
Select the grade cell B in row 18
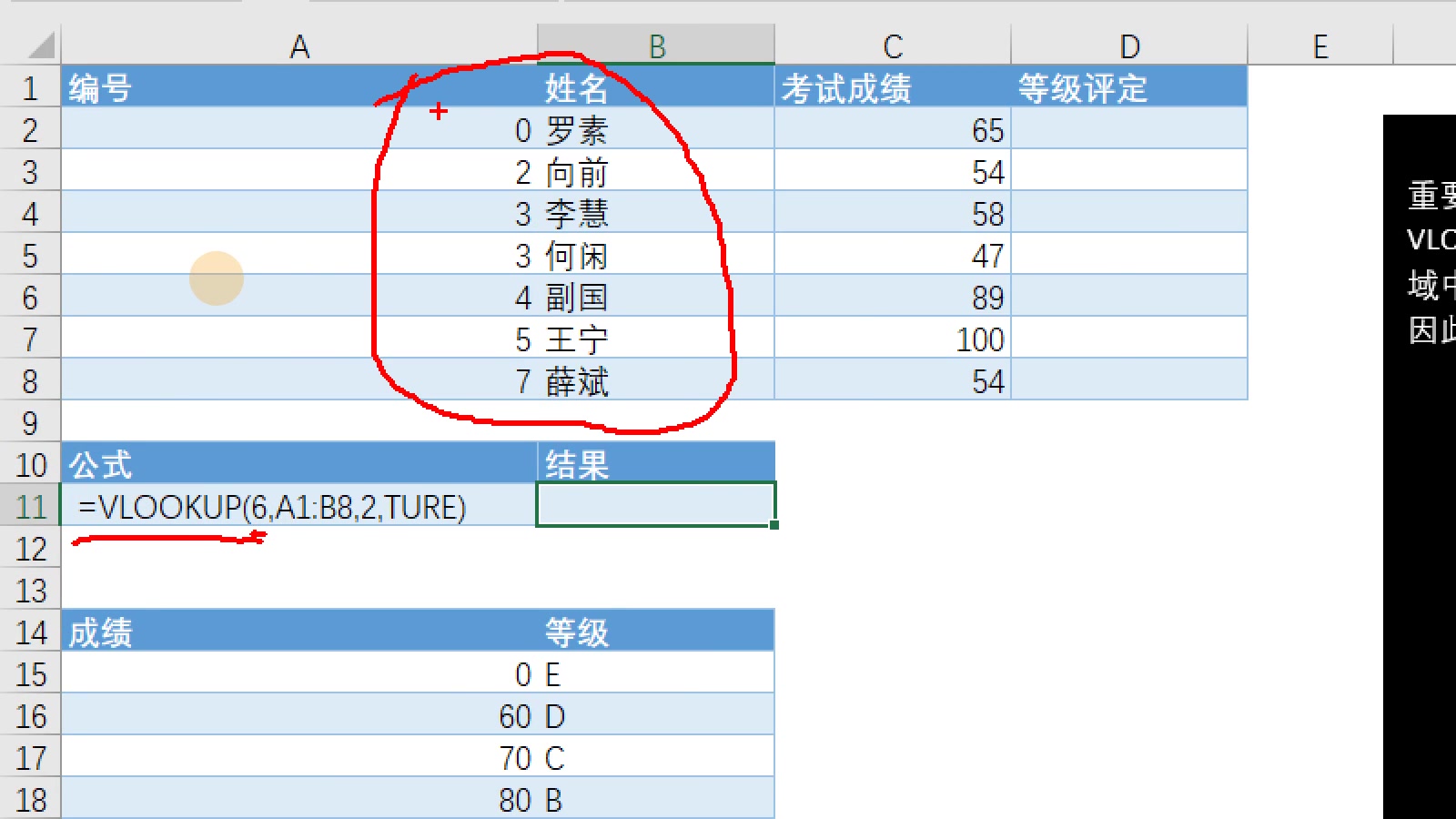pos(656,798)
